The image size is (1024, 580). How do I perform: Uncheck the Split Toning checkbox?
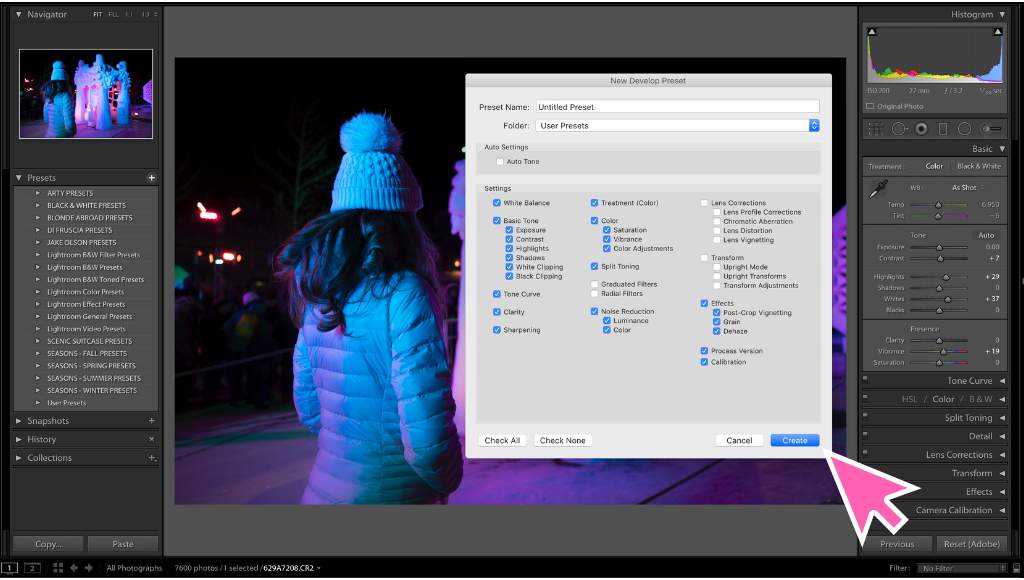click(594, 266)
